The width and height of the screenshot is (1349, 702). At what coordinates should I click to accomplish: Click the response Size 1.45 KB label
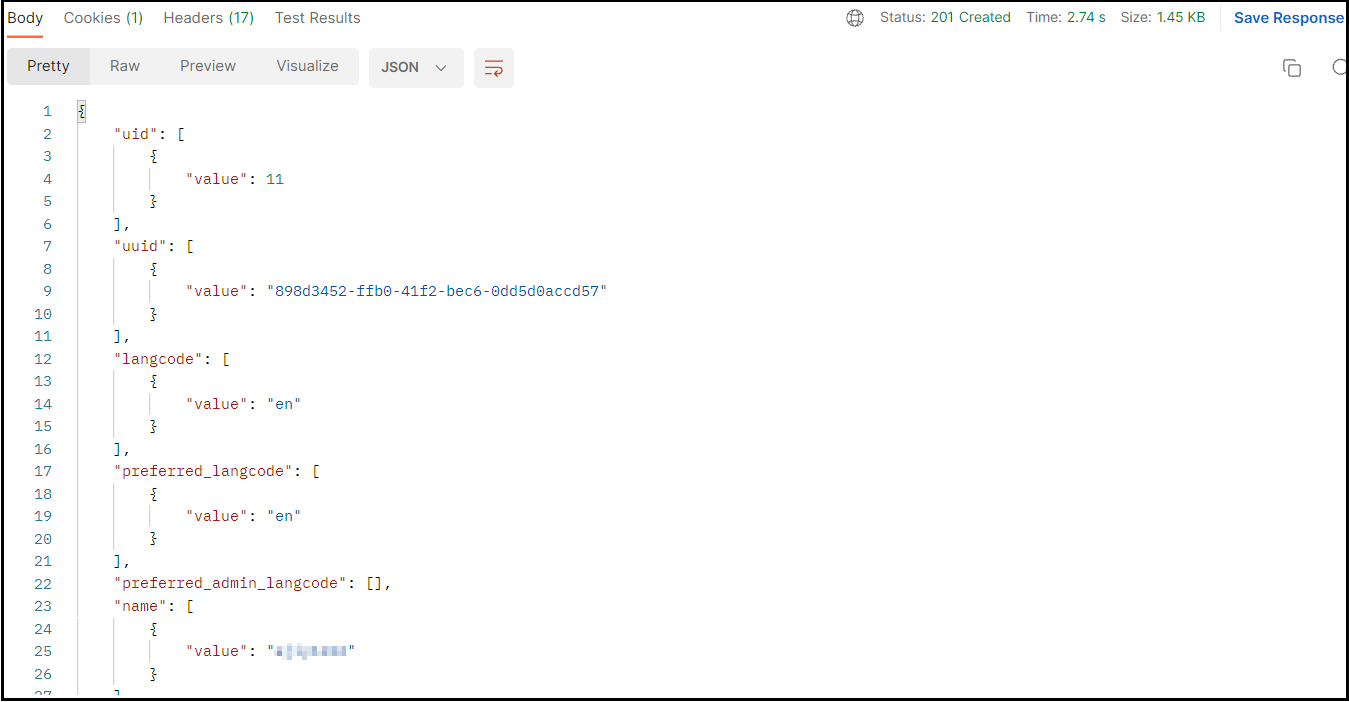[1162, 18]
